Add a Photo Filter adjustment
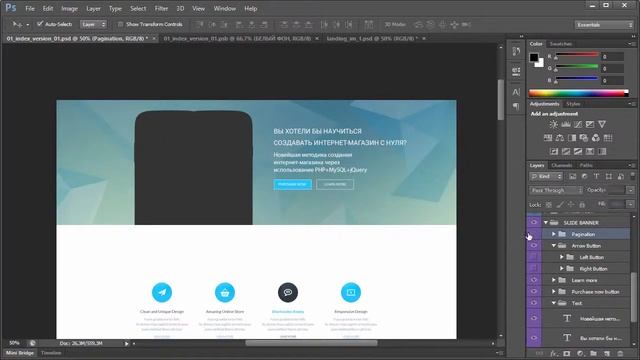 coord(584,138)
